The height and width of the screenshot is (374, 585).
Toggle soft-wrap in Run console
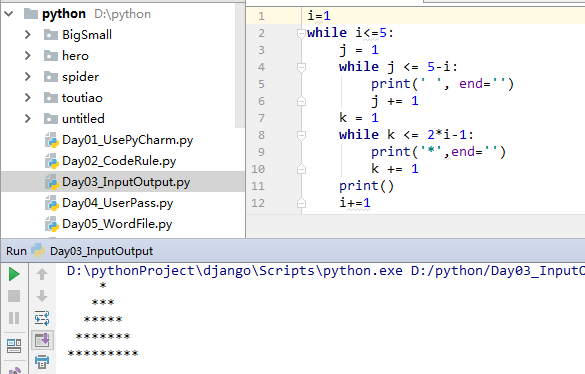point(42,318)
